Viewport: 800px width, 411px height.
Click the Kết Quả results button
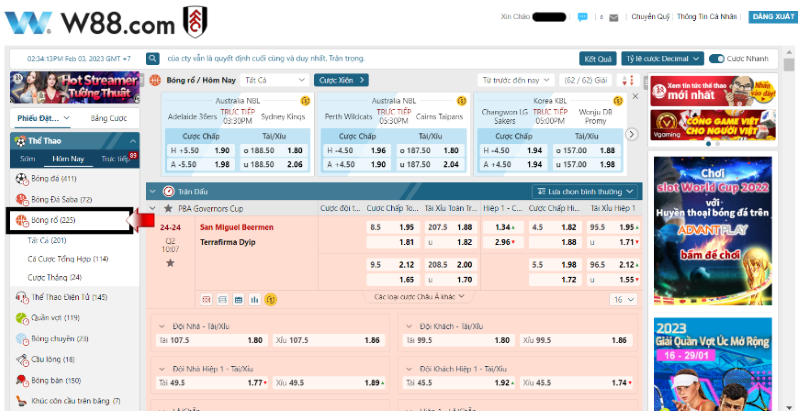(598, 59)
